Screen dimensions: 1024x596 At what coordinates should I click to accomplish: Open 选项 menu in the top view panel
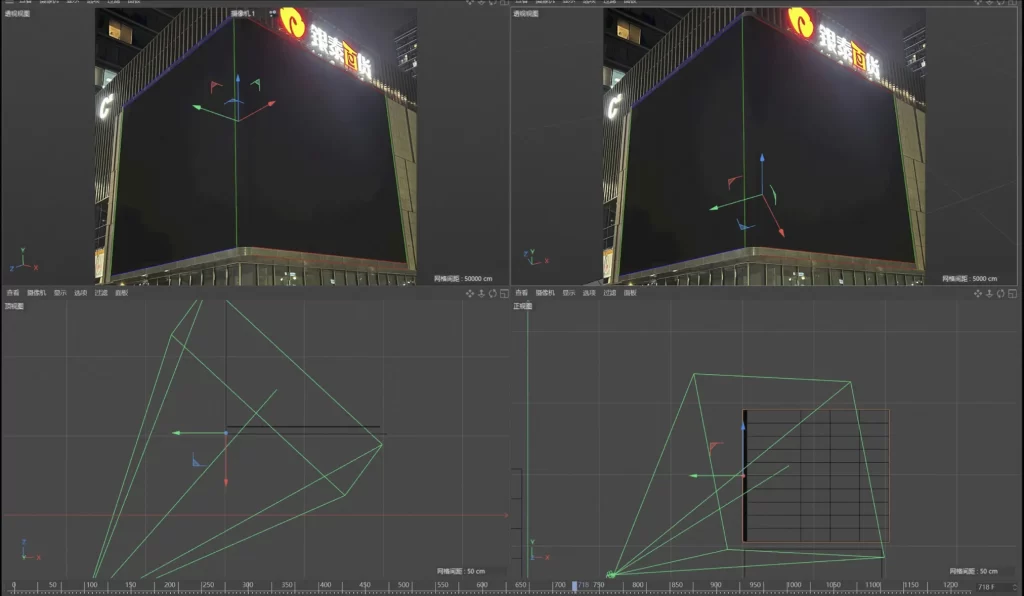tap(80, 293)
